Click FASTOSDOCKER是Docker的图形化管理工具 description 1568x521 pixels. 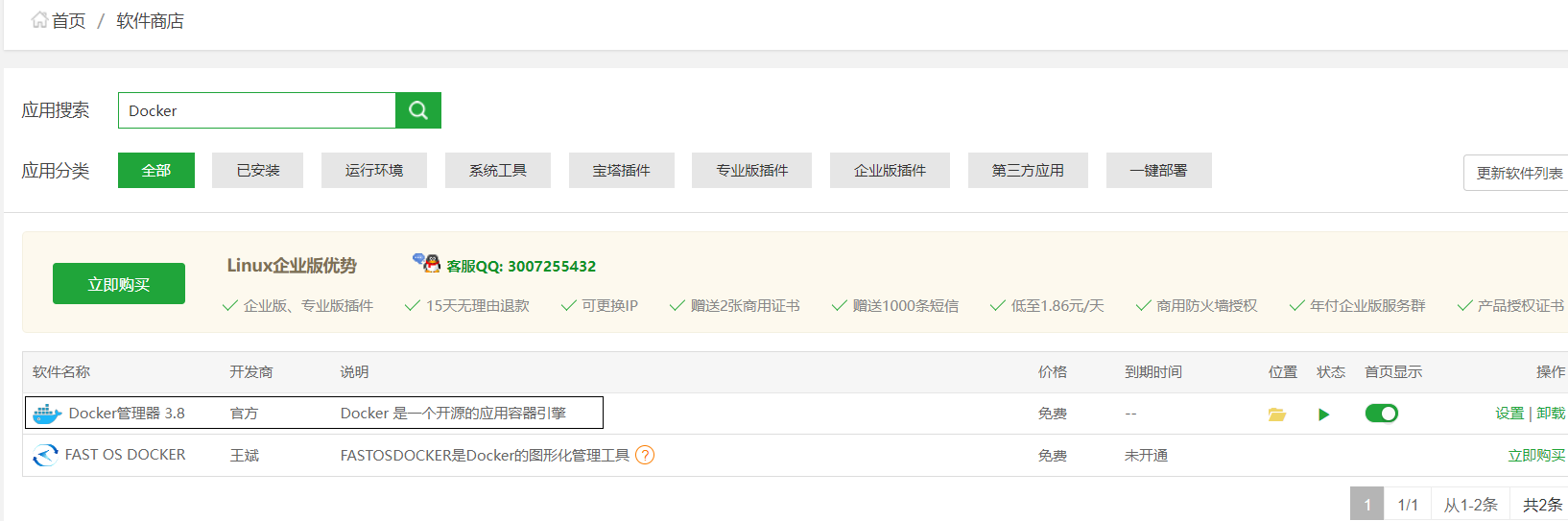tap(485, 456)
